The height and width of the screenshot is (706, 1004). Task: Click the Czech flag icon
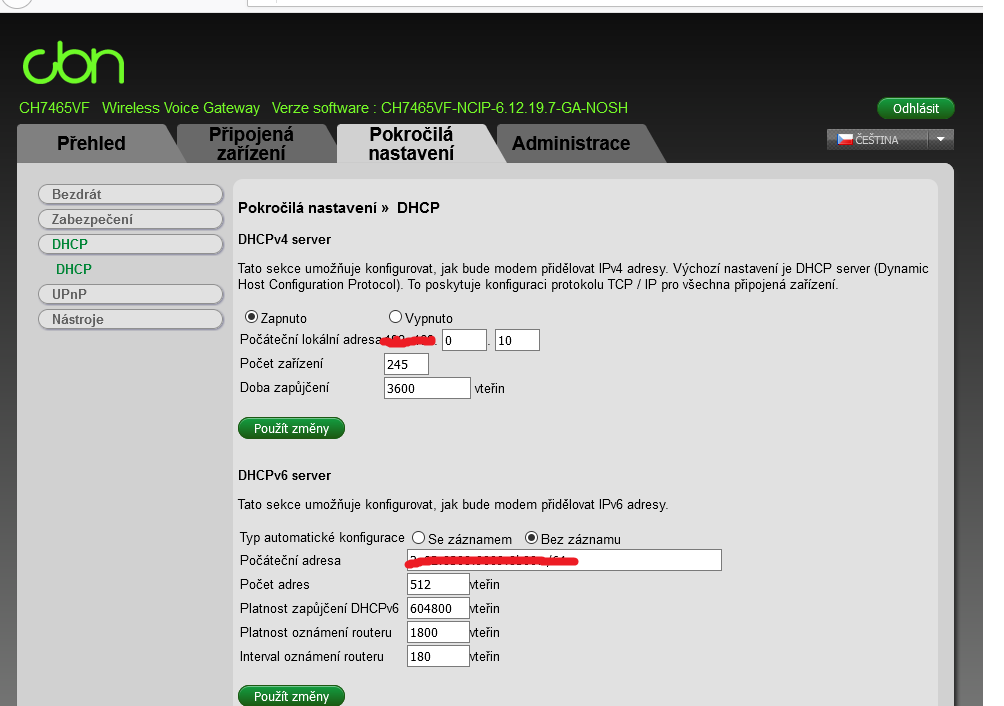tap(845, 140)
